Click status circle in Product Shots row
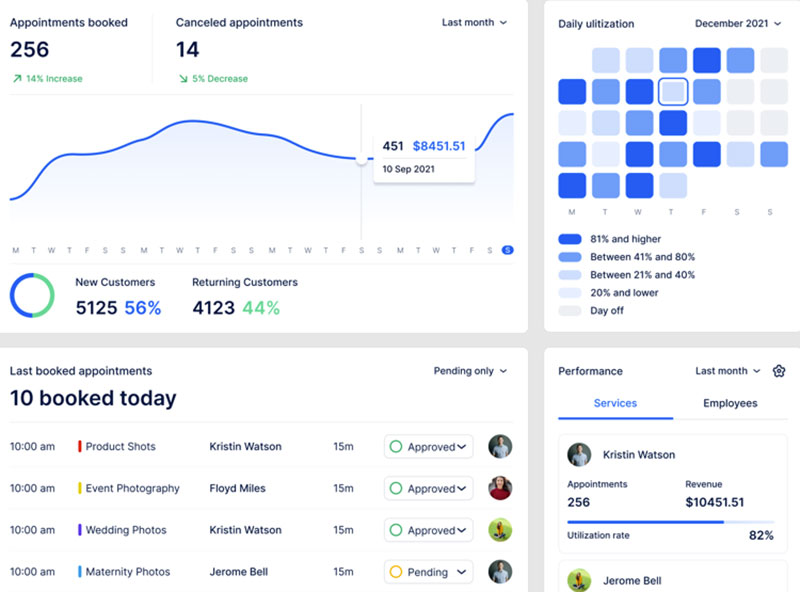Image resolution: width=800 pixels, height=592 pixels. (396, 447)
